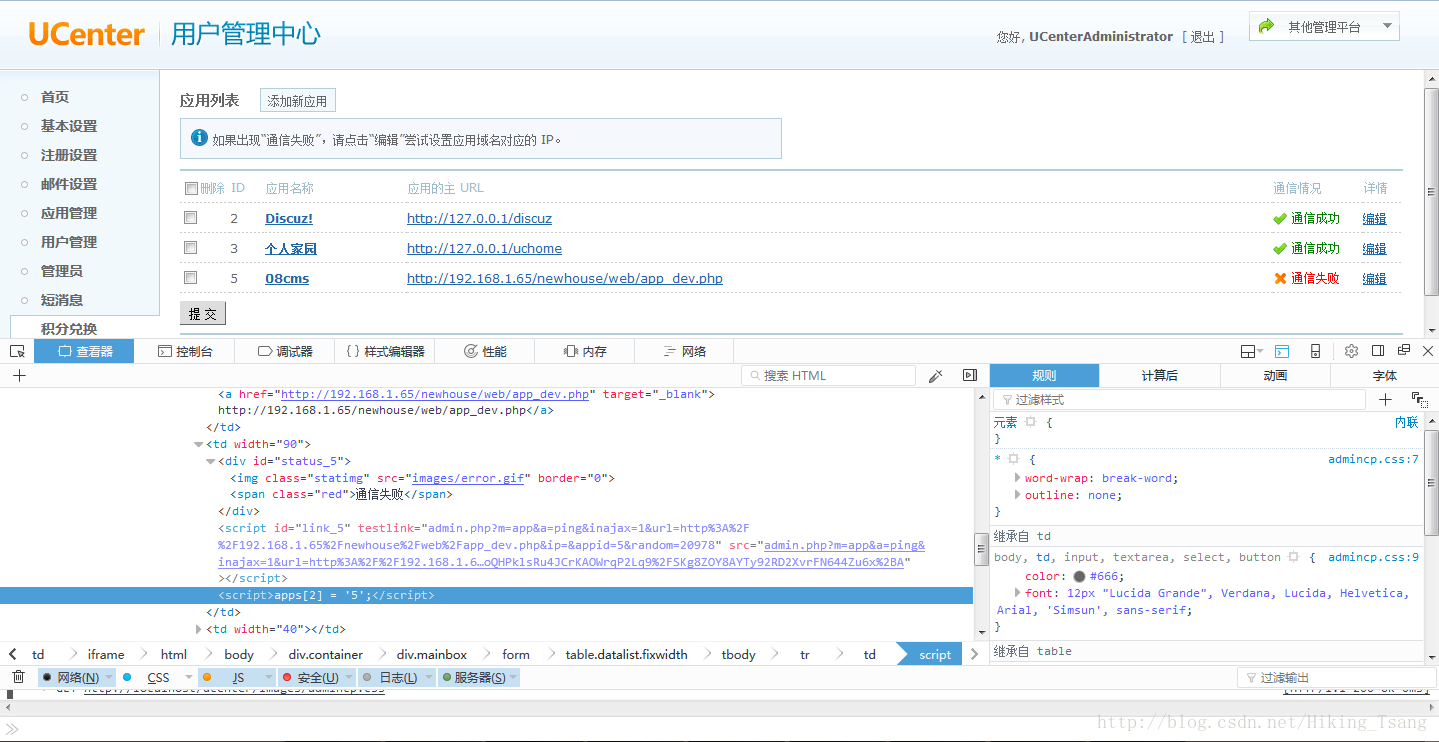Highlight elements for body, td selector icon

(1293, 557)
